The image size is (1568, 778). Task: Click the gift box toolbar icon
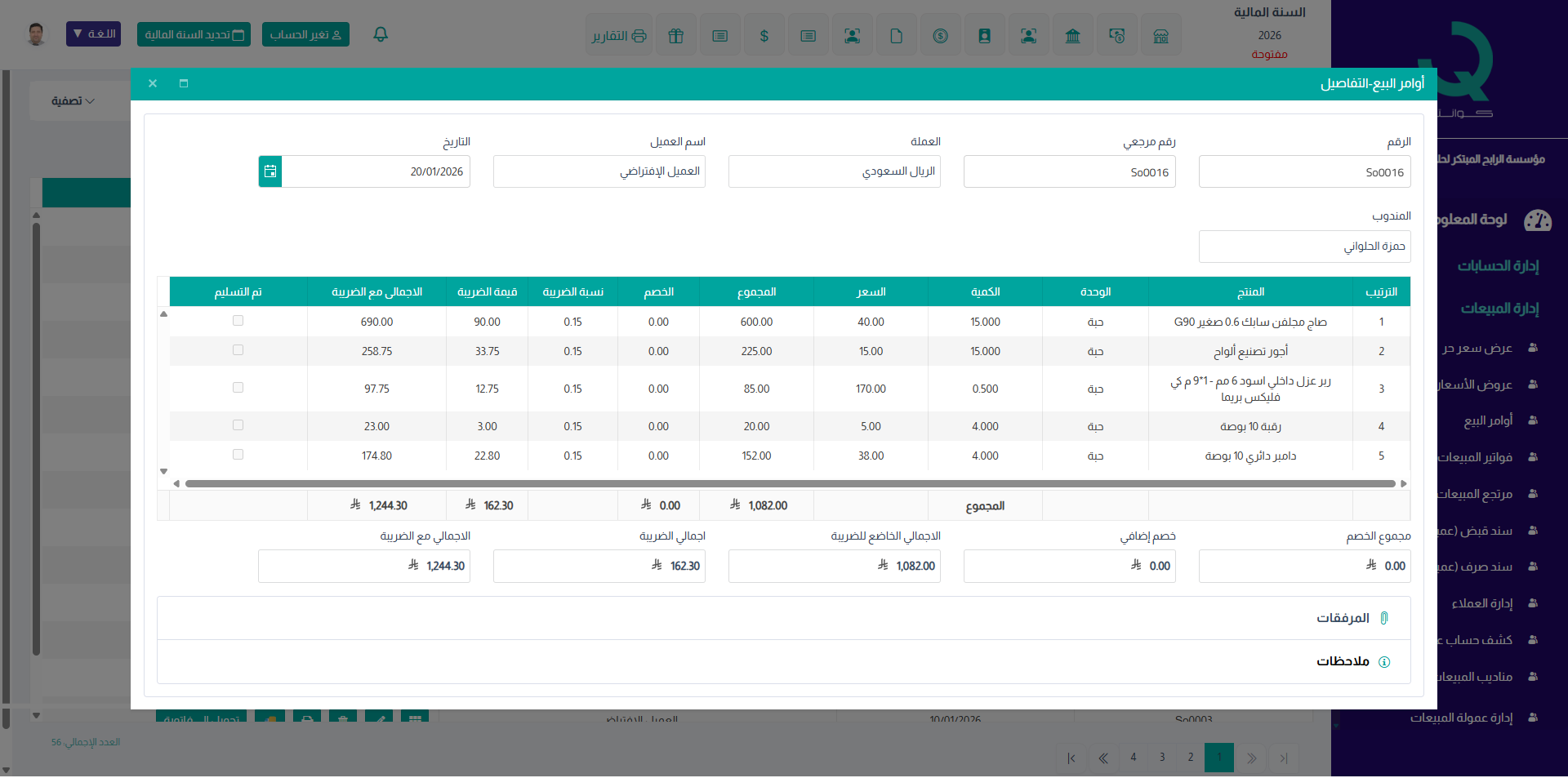pos(675,36)
